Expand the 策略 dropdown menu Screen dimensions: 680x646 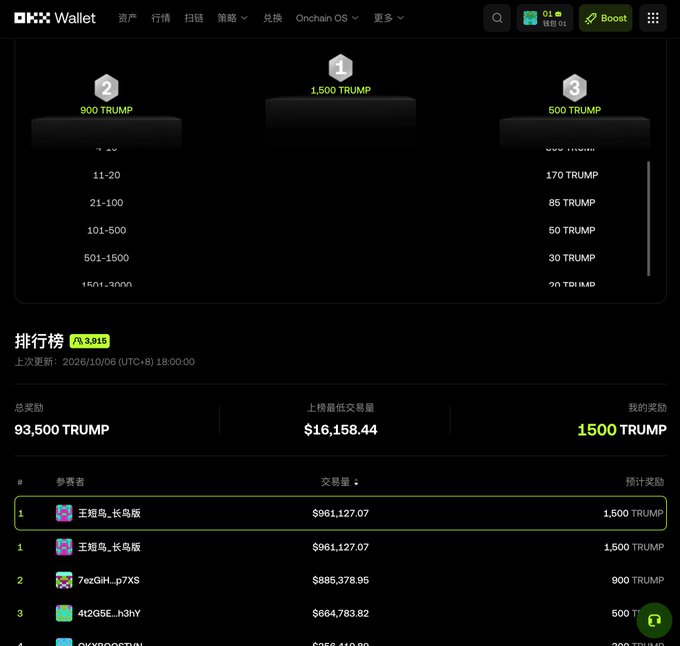pyautogui.click(x=232, y=18)
